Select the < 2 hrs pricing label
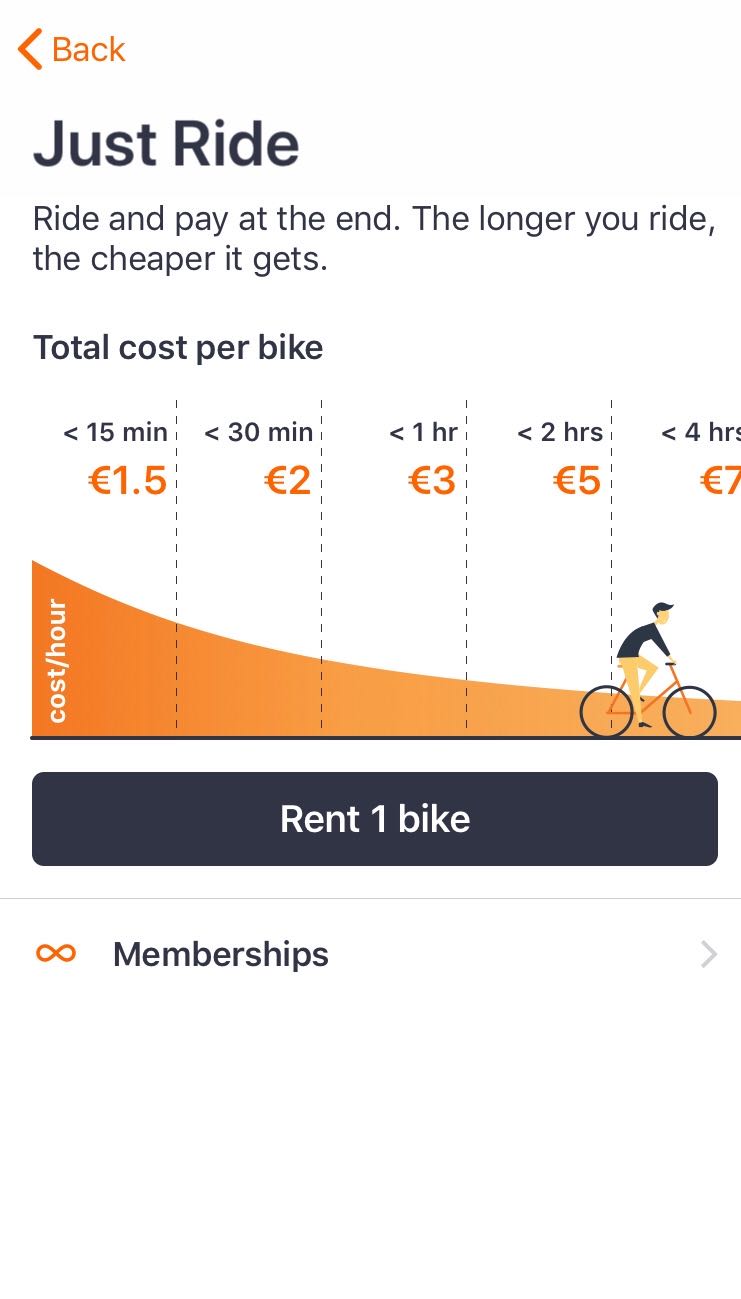This screenshot has width=741, height=1299. [x=560, y=432]
